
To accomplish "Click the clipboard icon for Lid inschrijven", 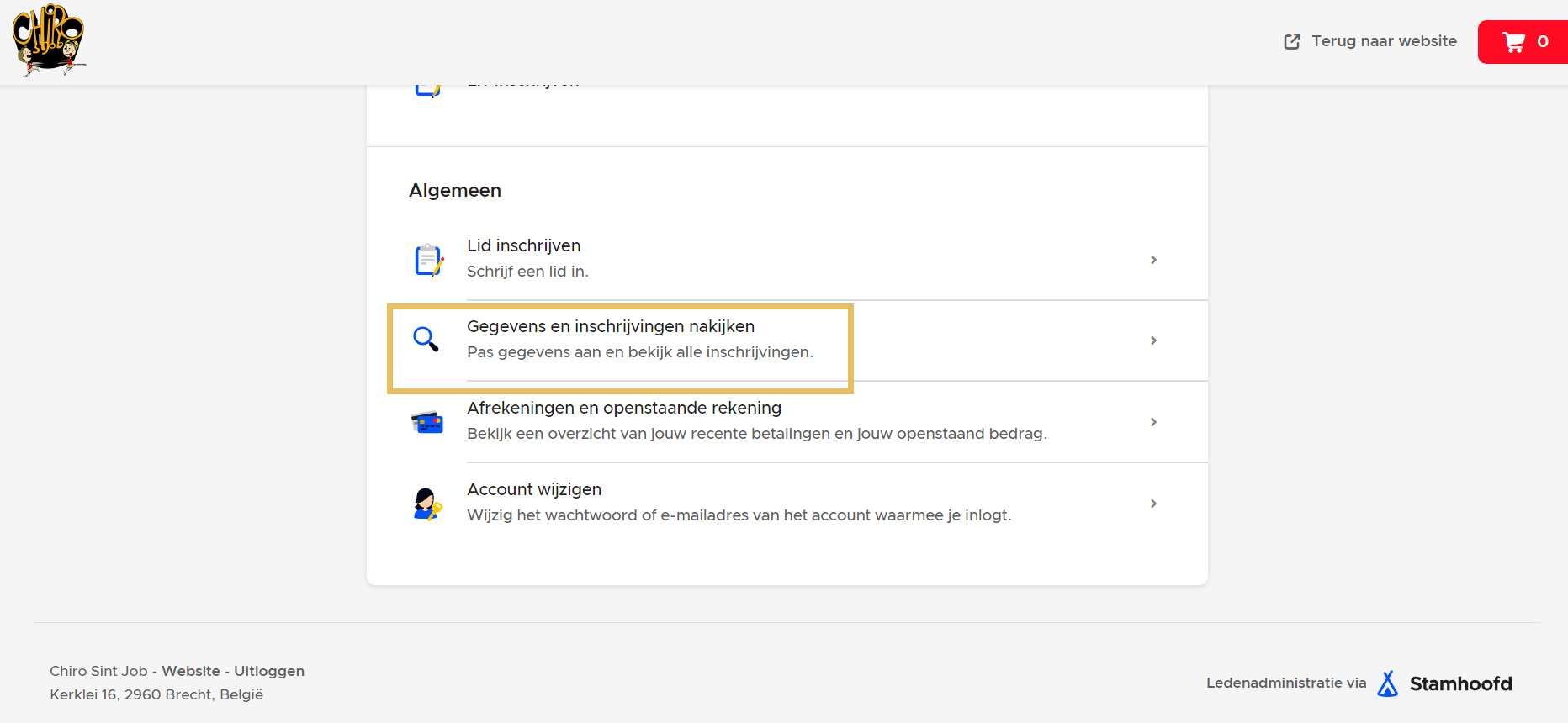I will click(x=428, y=260).
